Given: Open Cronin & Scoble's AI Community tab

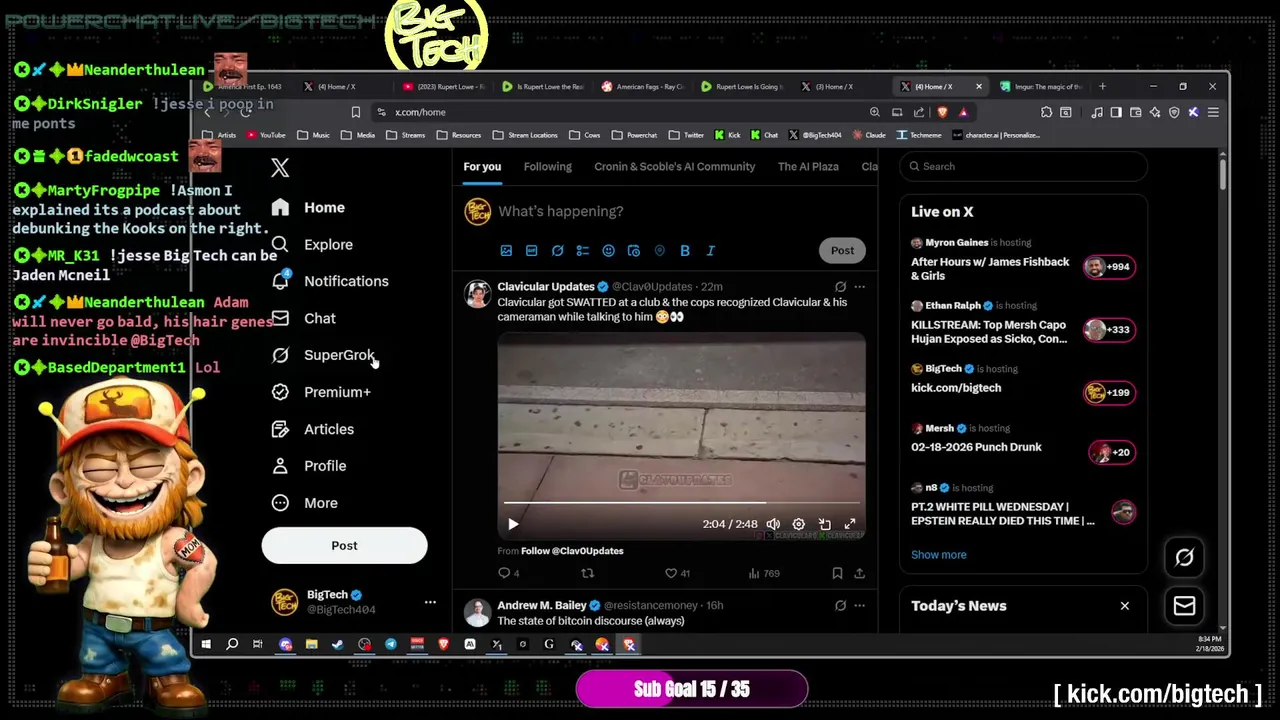Looking at the screenshot, I should (x=675, y=166).
